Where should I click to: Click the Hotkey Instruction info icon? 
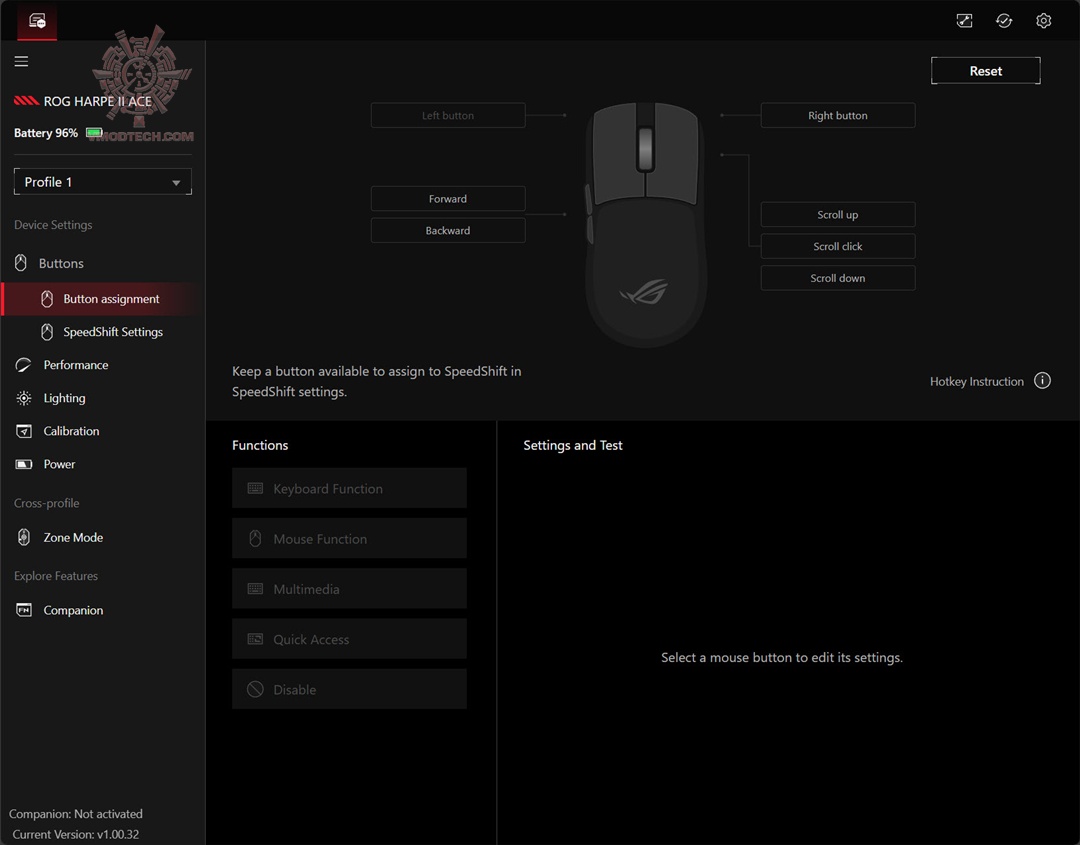point(1042,381)
